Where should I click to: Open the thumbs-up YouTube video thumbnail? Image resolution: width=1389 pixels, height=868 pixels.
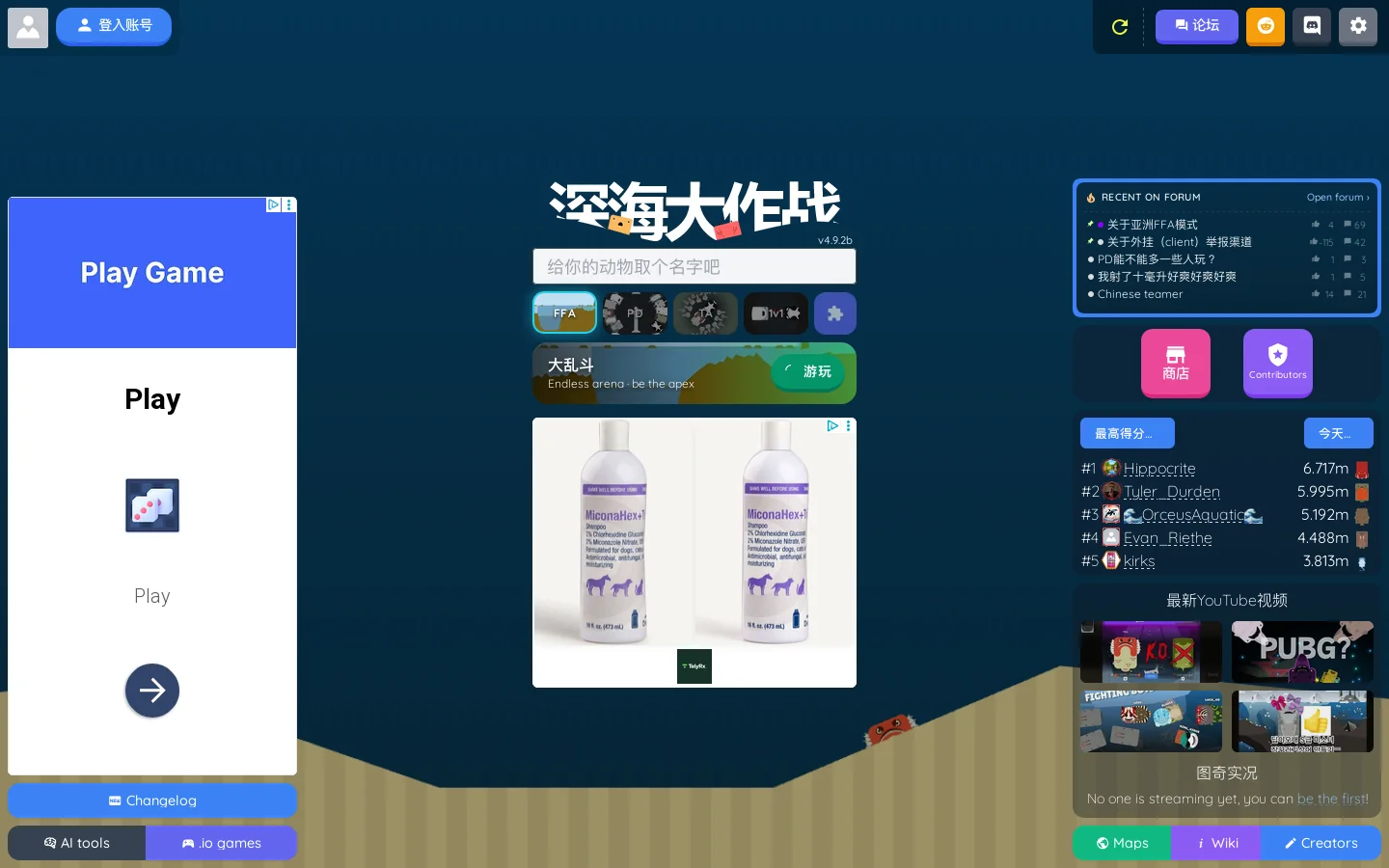point(1302,721)
